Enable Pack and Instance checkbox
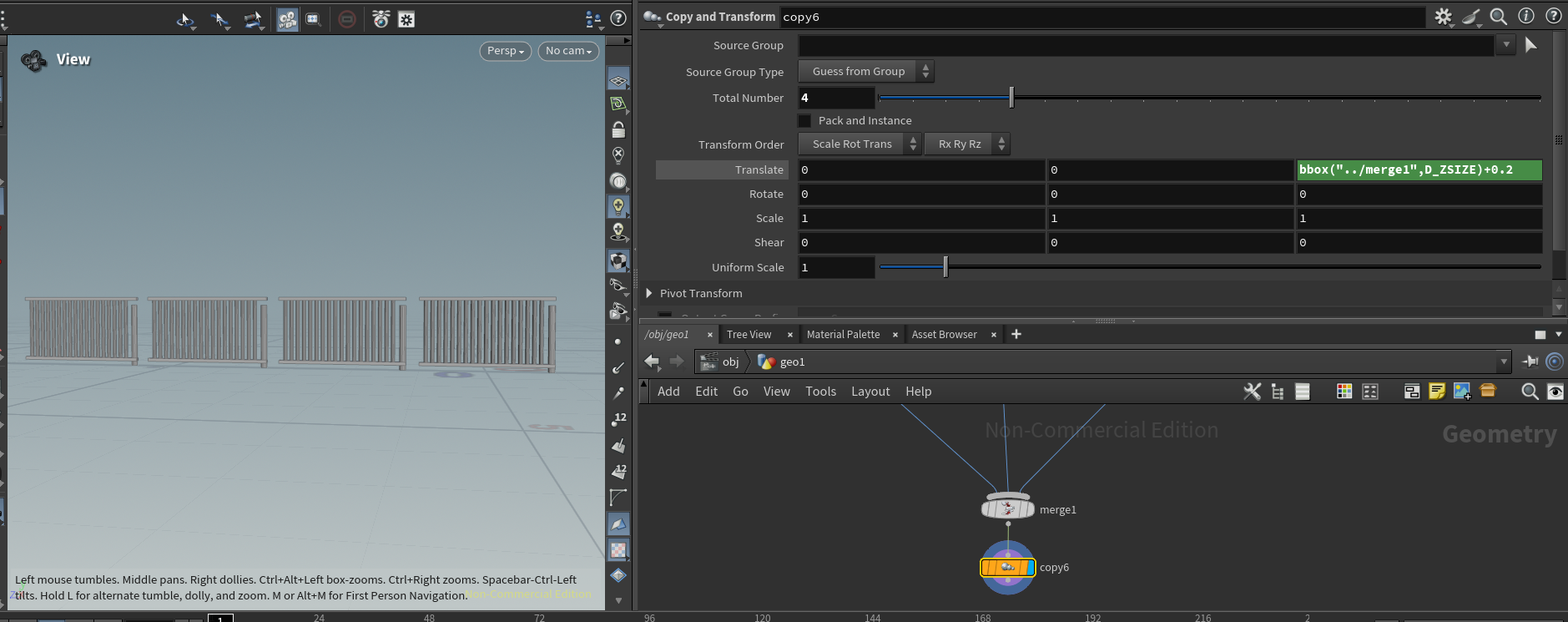 (x=805, y=121)
